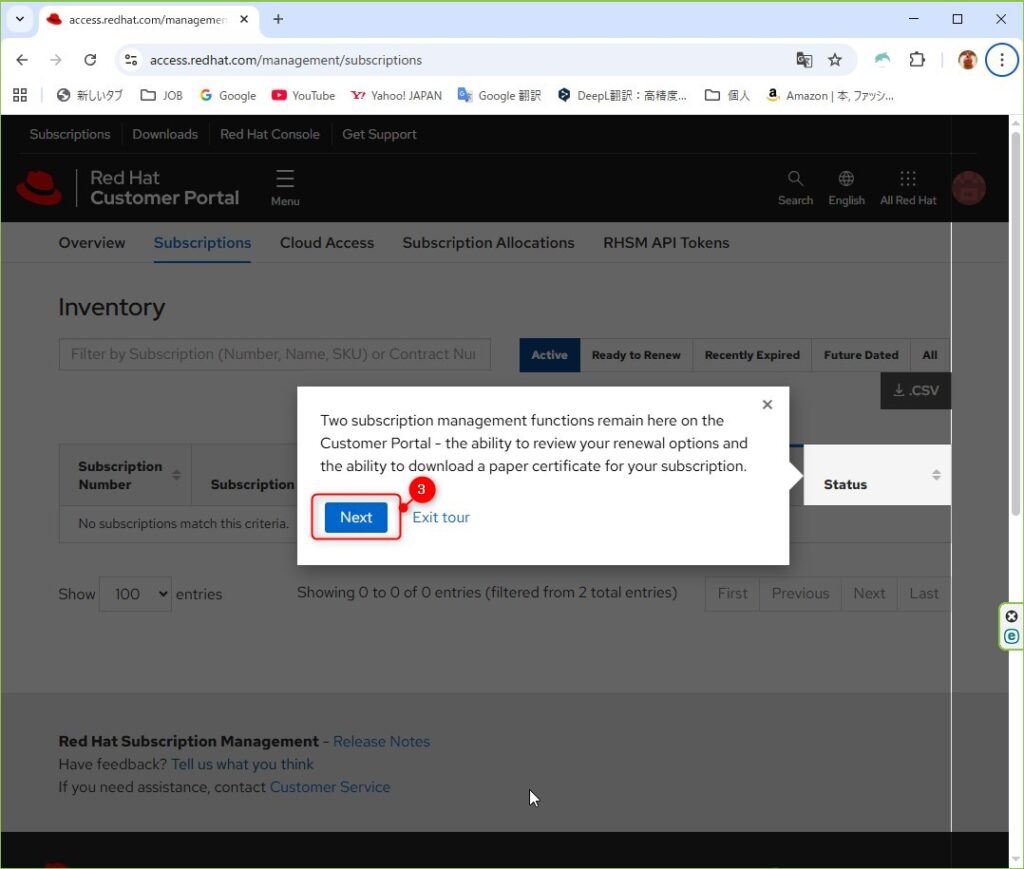Viewport: 1024px width, 869px height.
Task: Click the dolphin extension icon
Action: coord(882,60)
